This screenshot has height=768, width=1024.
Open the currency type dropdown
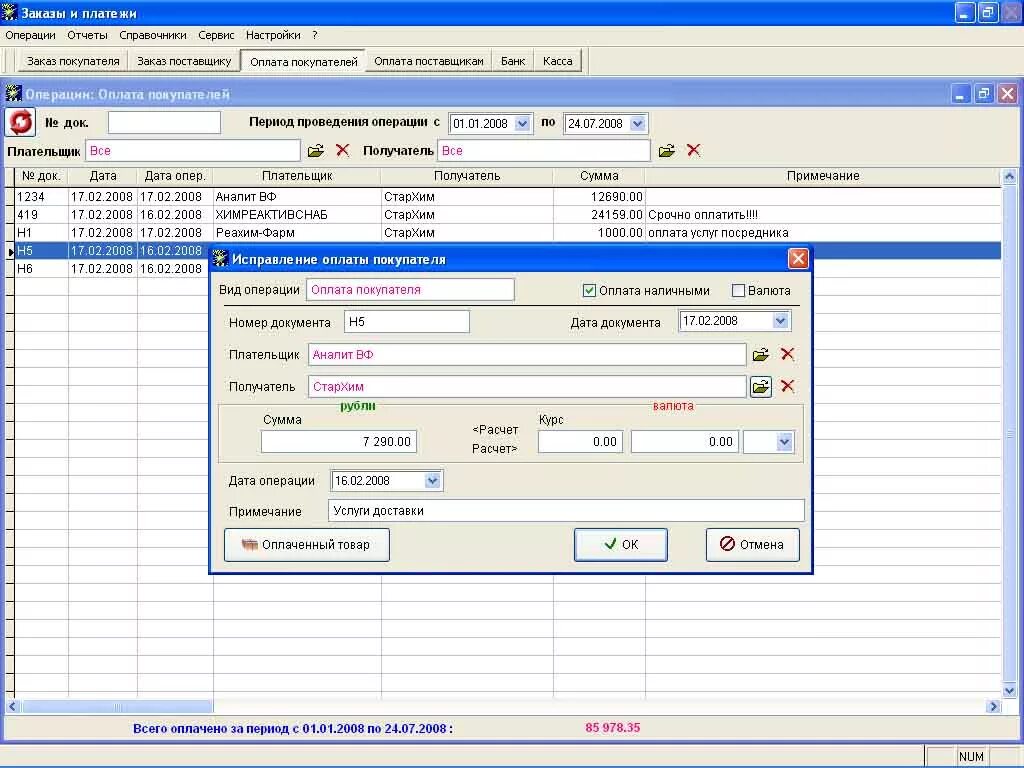click(784, 442)
